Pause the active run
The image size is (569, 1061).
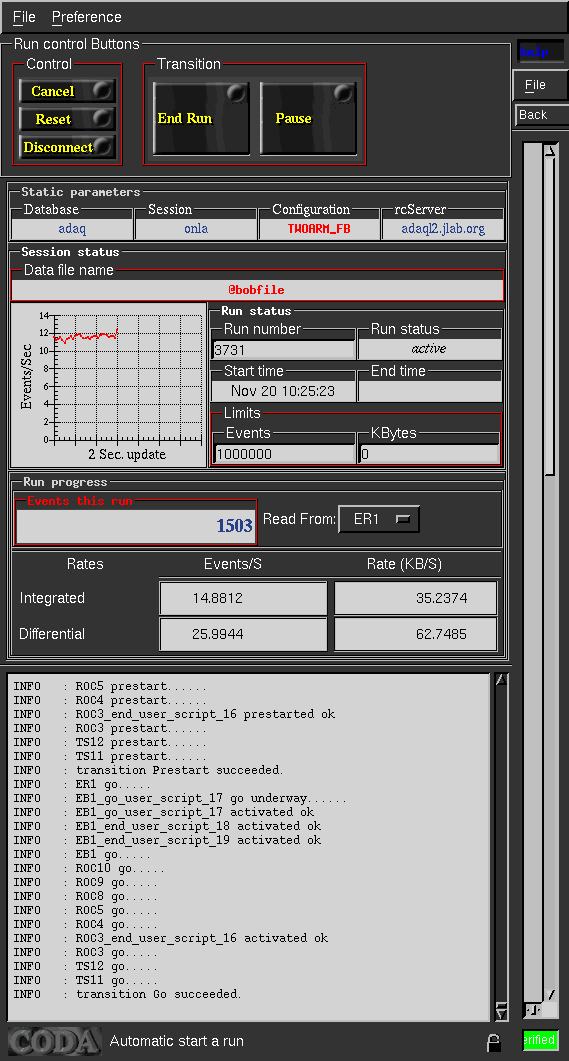(308, 118)
